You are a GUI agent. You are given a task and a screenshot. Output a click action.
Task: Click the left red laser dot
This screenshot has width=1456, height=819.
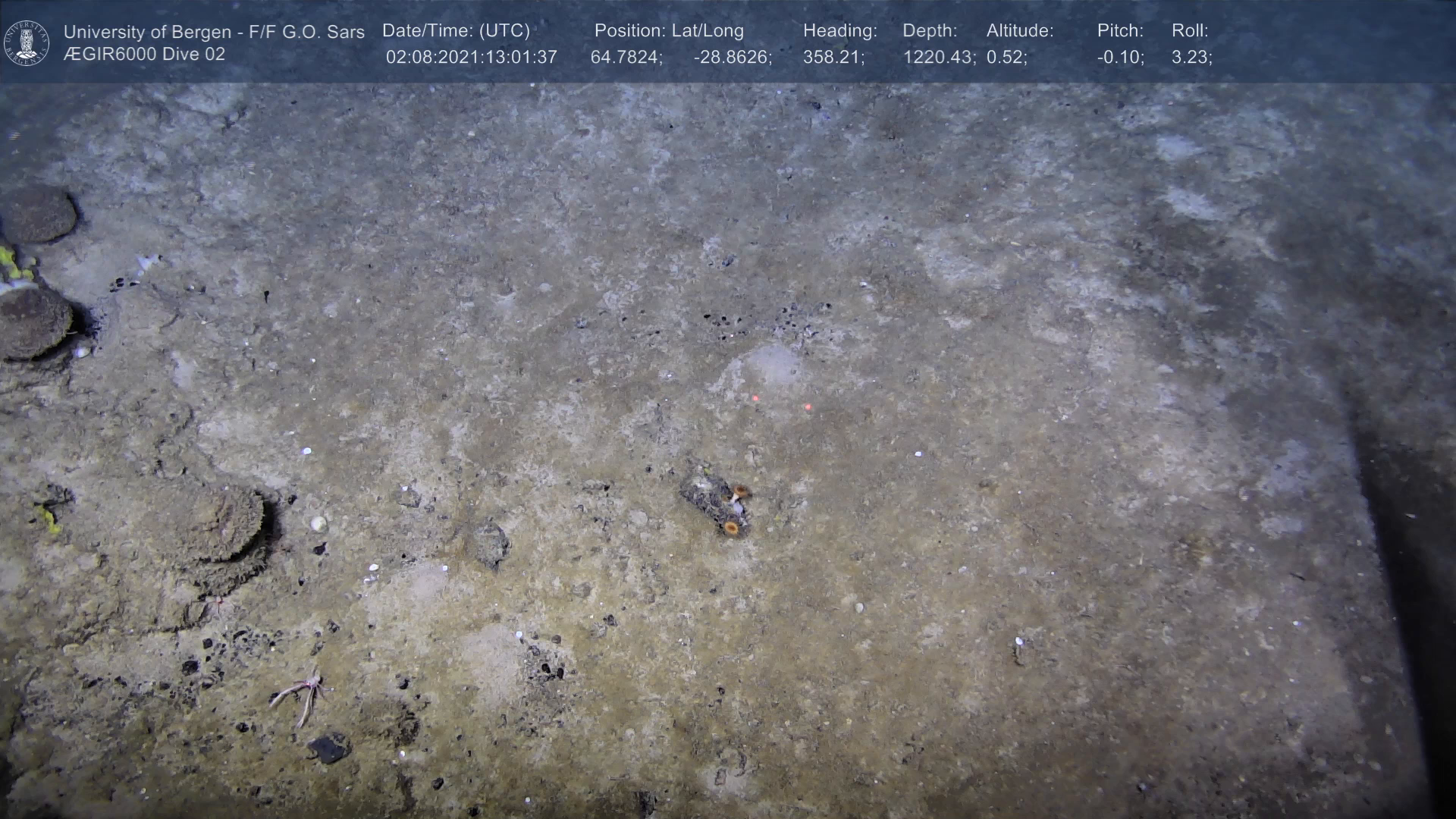click(755, 397)
